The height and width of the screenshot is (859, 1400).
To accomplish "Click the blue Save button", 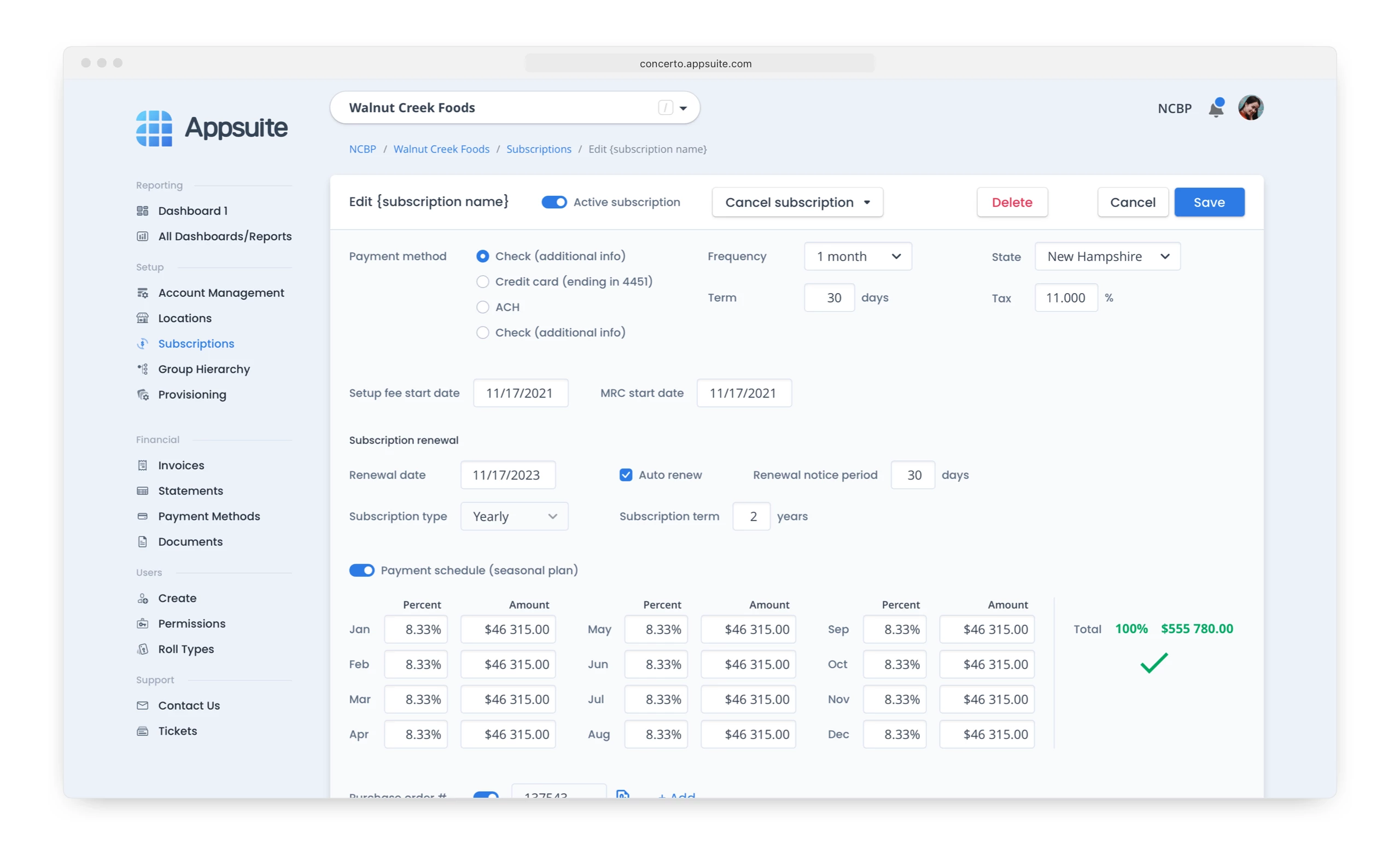I will pos(1209,202).
